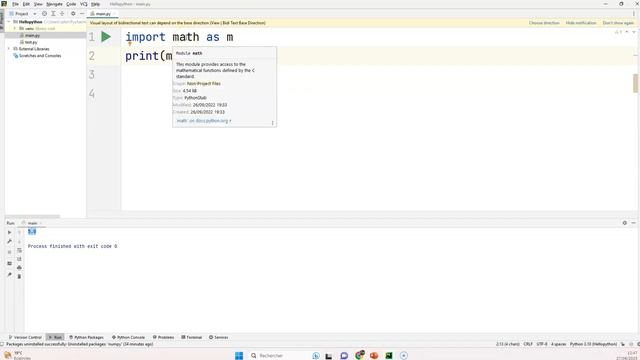The image size is (640, 360).
Task: Expand the External Libraries node
Action: click(9, 49)
